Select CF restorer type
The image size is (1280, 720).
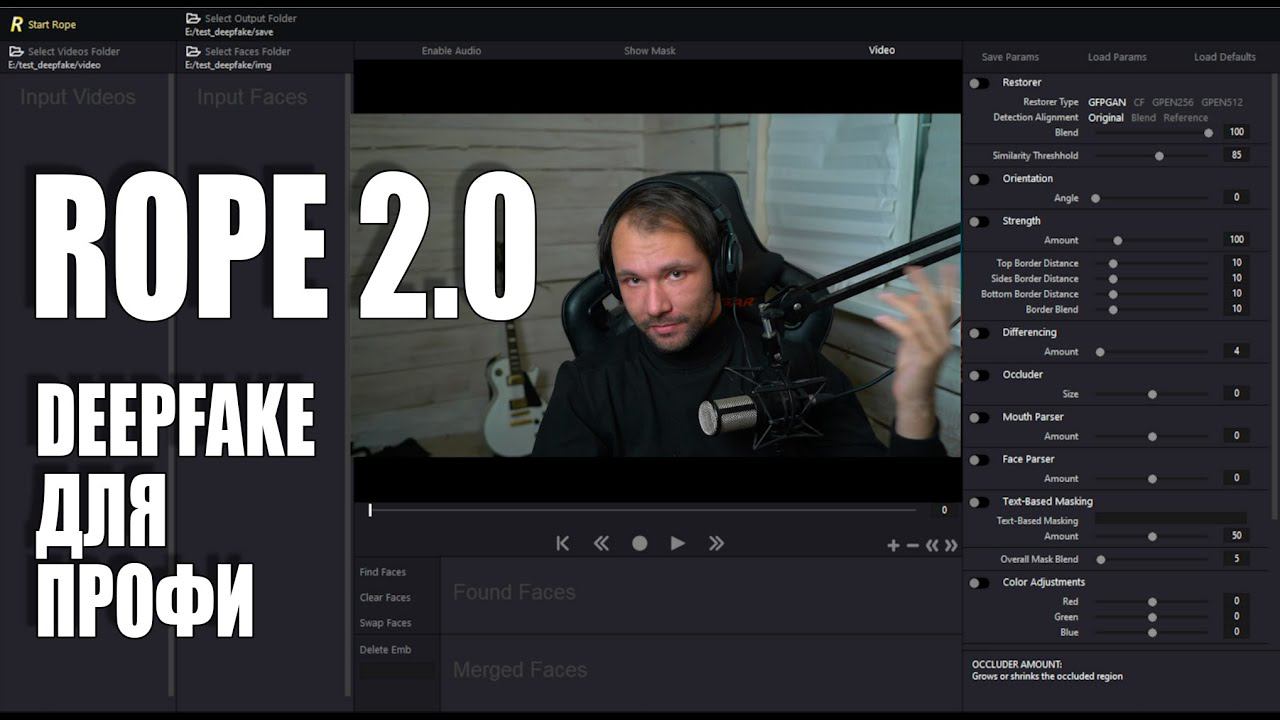1139,102
